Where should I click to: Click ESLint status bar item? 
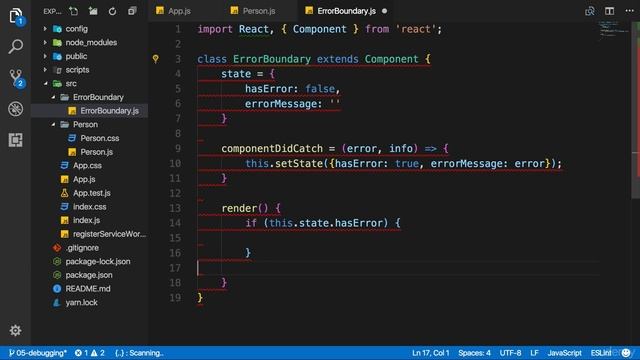pos(601,353)
